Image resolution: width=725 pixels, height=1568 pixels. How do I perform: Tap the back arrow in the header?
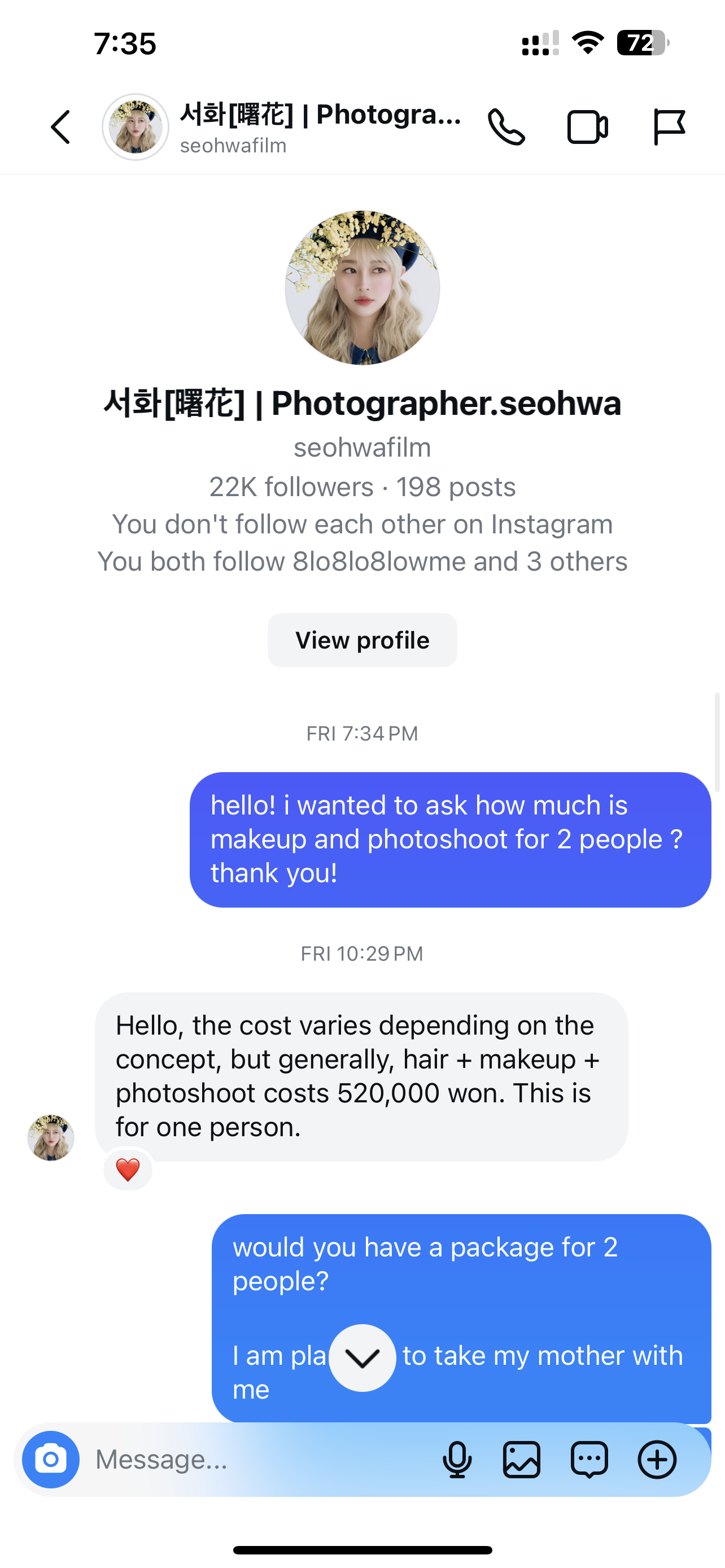(61, 127)
